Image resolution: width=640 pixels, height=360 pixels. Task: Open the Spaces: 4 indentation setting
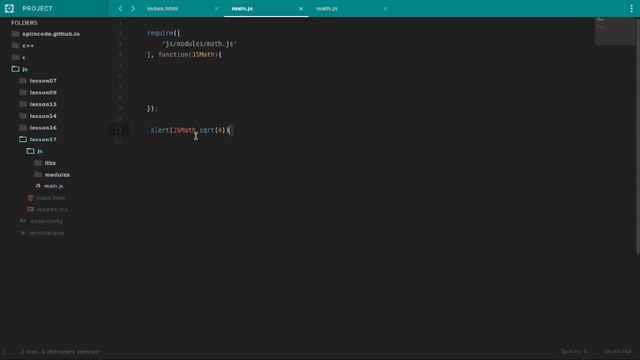(x=574, y=351)
